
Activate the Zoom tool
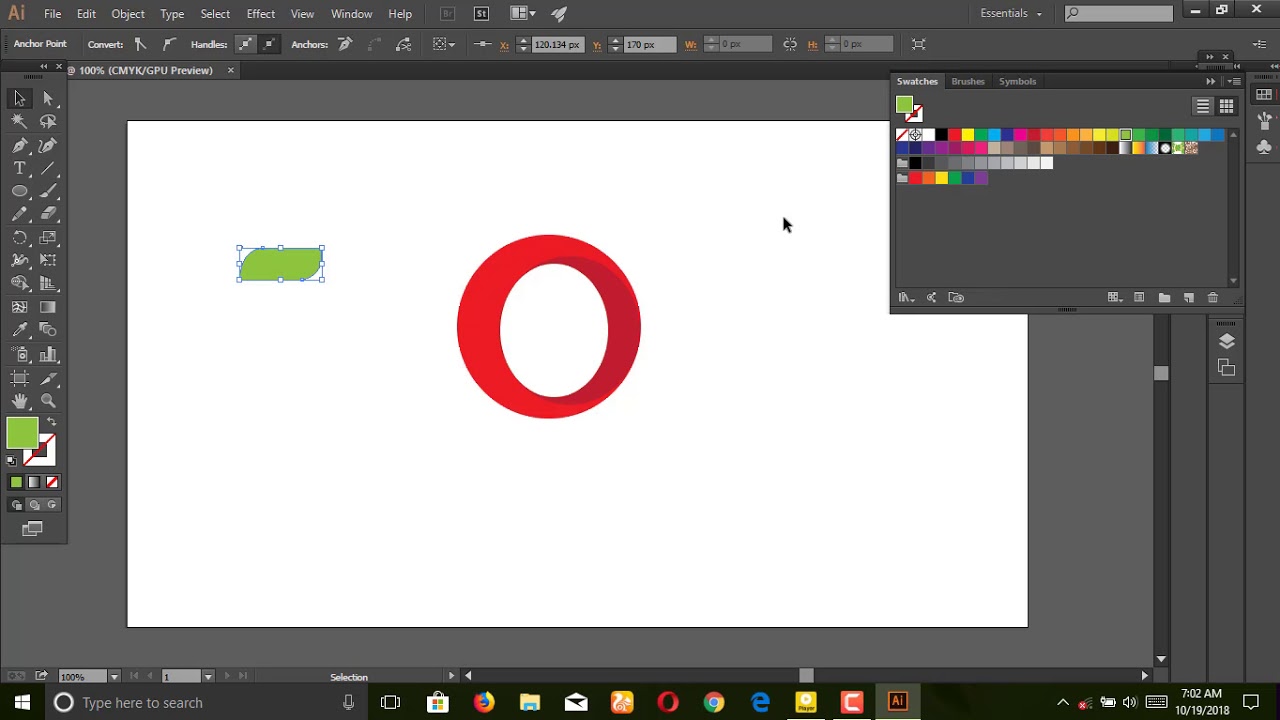pos(48,401)
